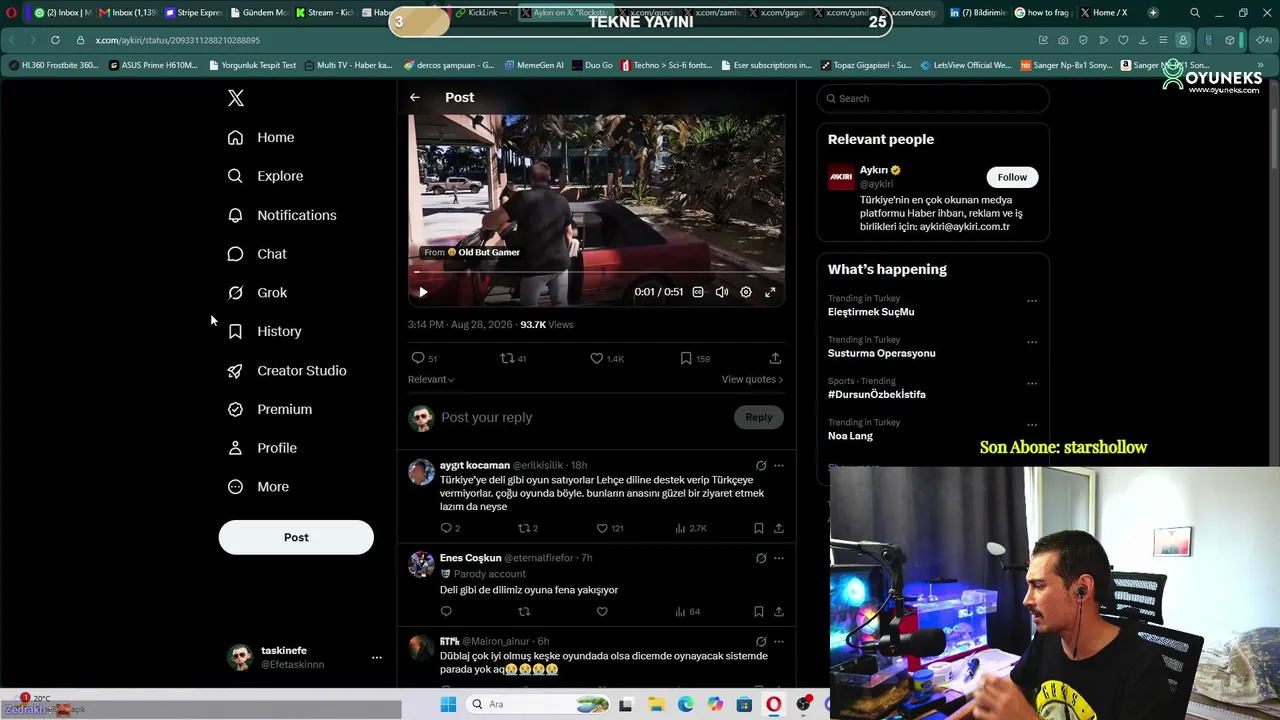Open Grok icon on aygıt kocaman reply
1280x720 pixels.
point(761,465)
